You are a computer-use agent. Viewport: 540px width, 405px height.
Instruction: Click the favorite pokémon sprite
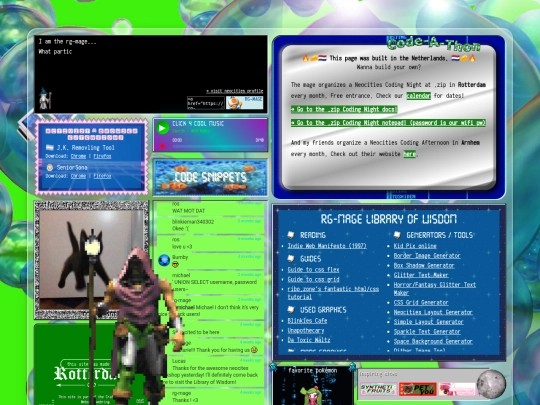click(x=313, y=396)
